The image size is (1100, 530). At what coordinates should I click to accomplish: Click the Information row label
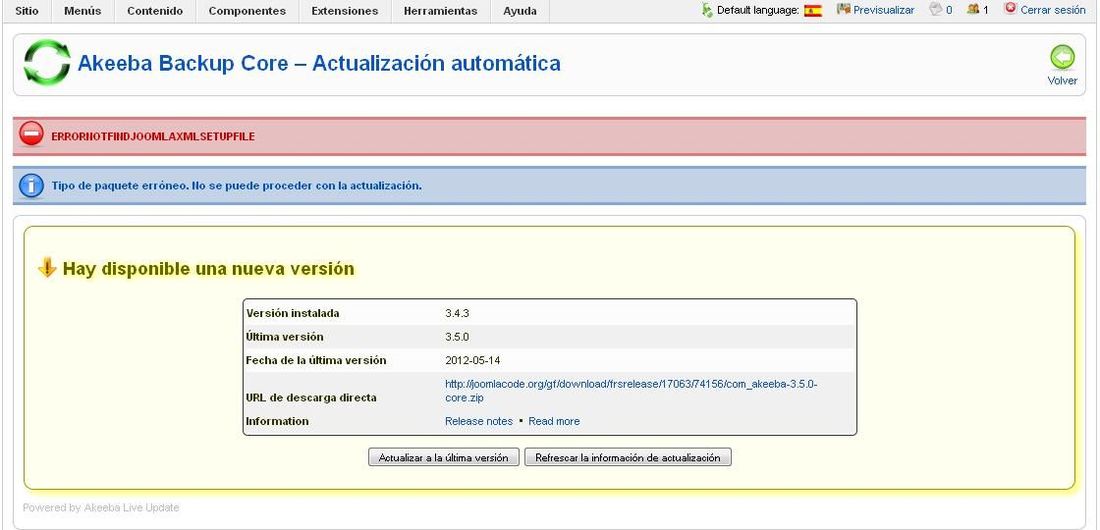277,421
